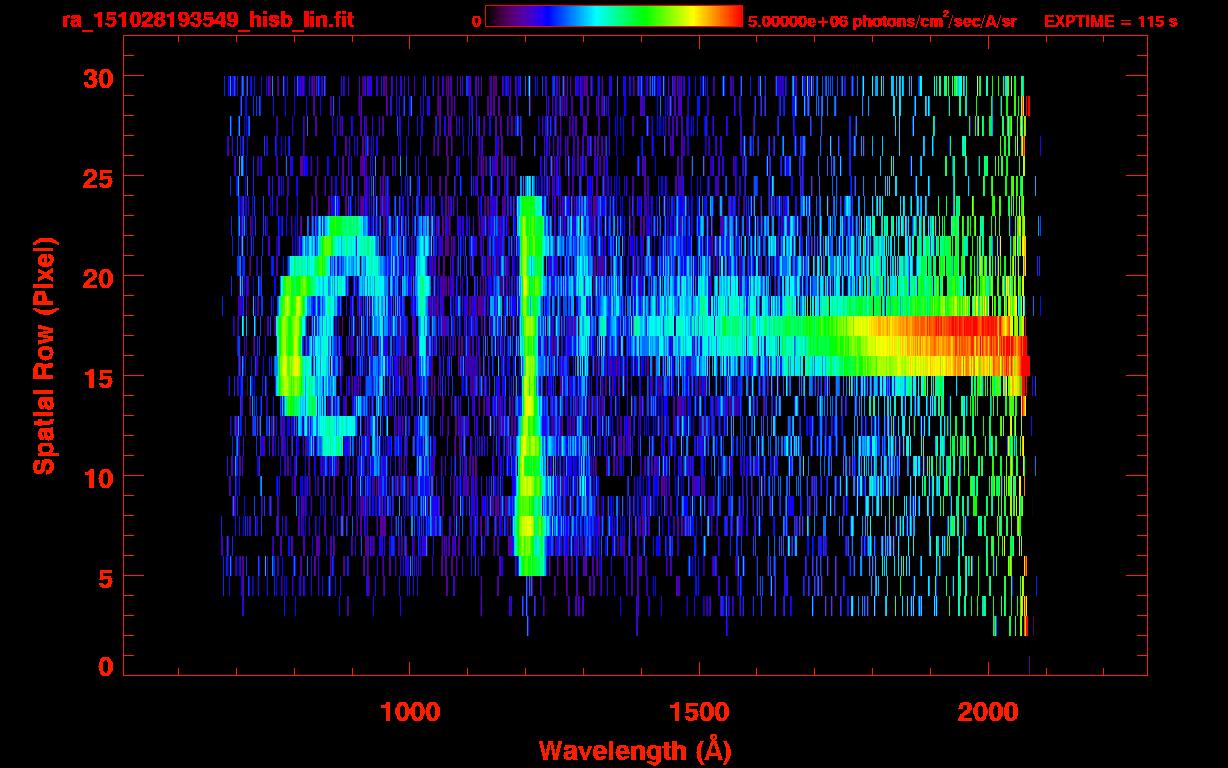
Task: Click the Spatial Row (Pixel) axis title
Action: 44,355
